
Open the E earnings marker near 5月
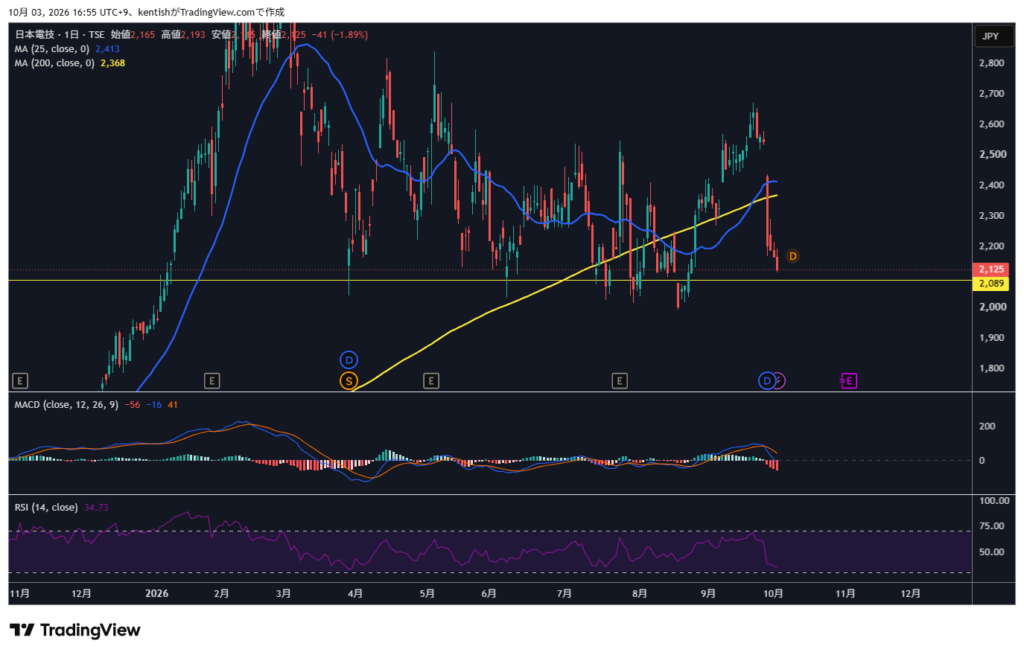(x=430, y=381)
